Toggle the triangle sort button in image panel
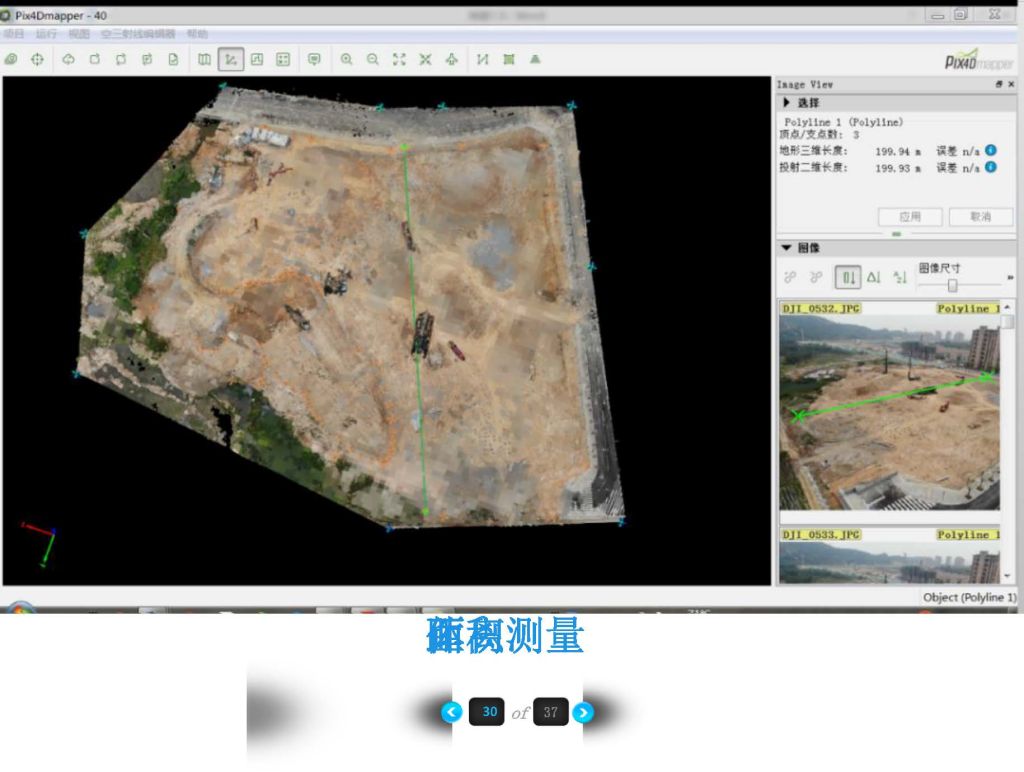This screenshot has width=1024, height=772. [874, 277]
